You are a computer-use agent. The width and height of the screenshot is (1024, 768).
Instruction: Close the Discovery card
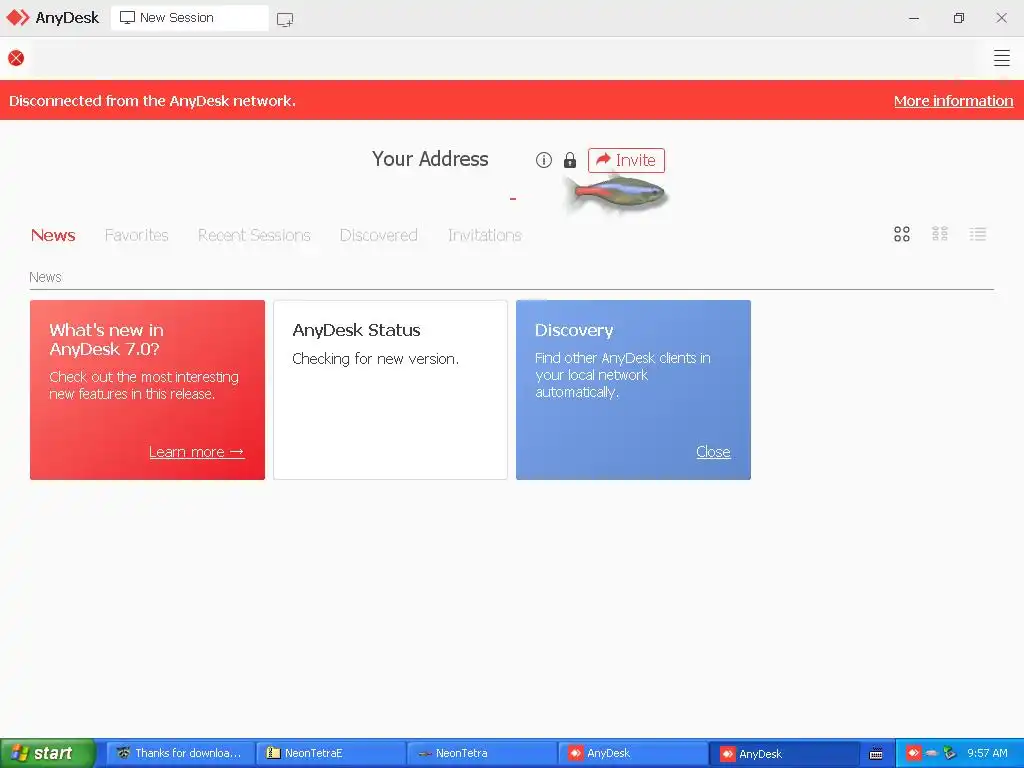click(713, 452)
